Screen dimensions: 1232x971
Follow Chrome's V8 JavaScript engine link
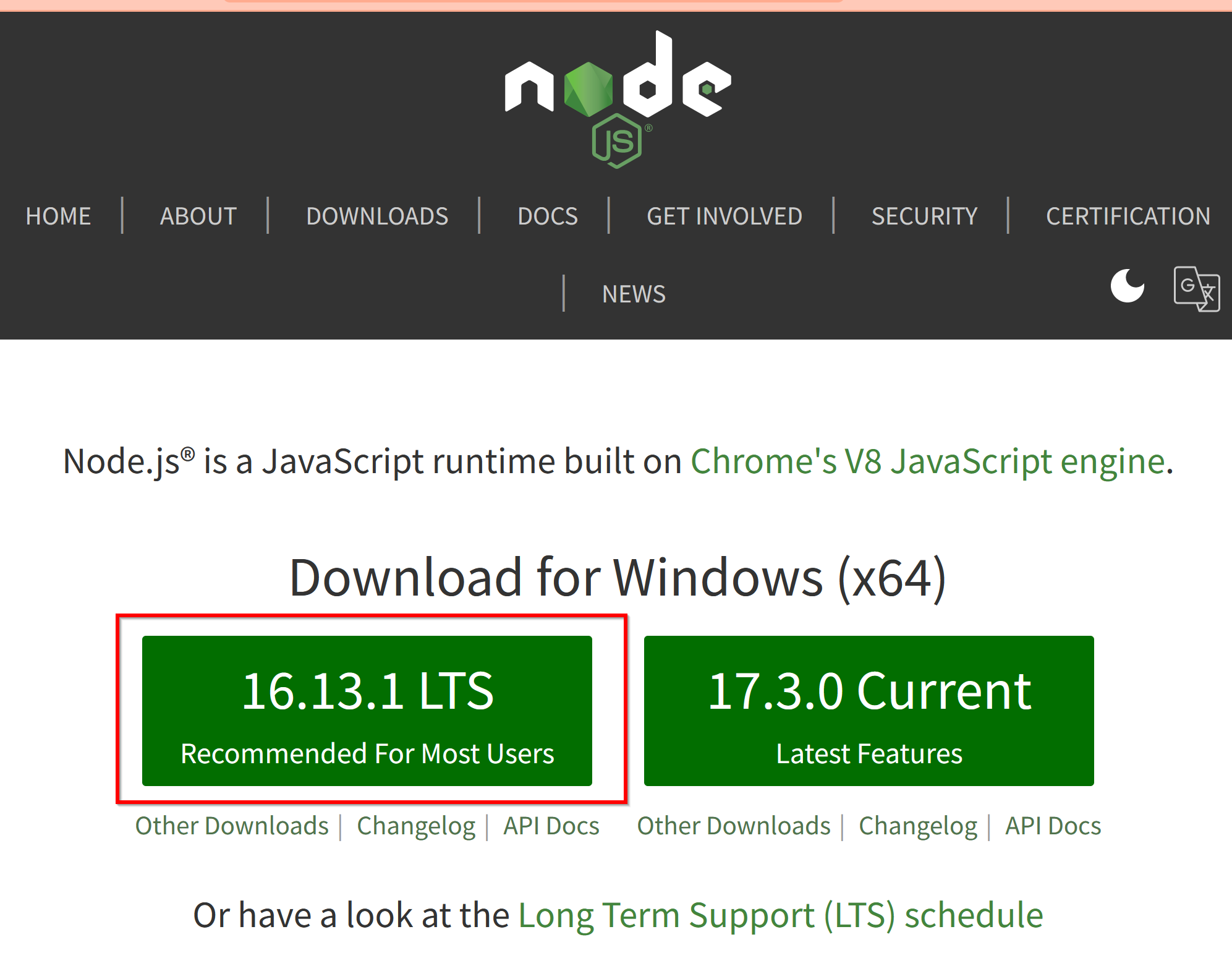coord(928,461)
